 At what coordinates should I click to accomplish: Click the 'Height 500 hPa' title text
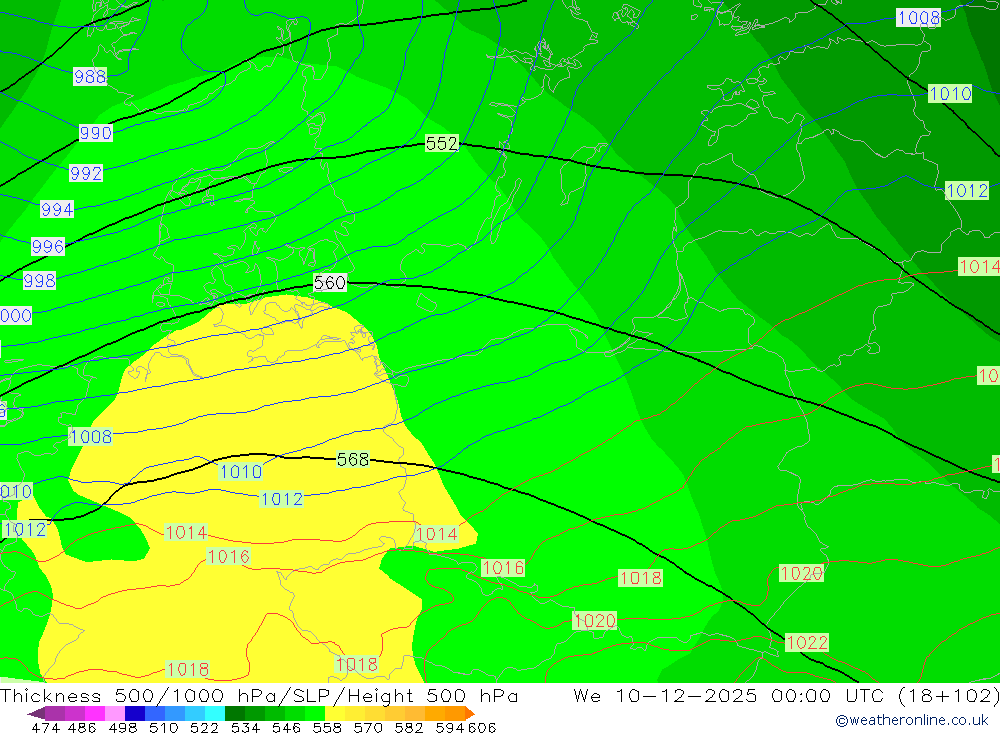[x=432, y=695]
